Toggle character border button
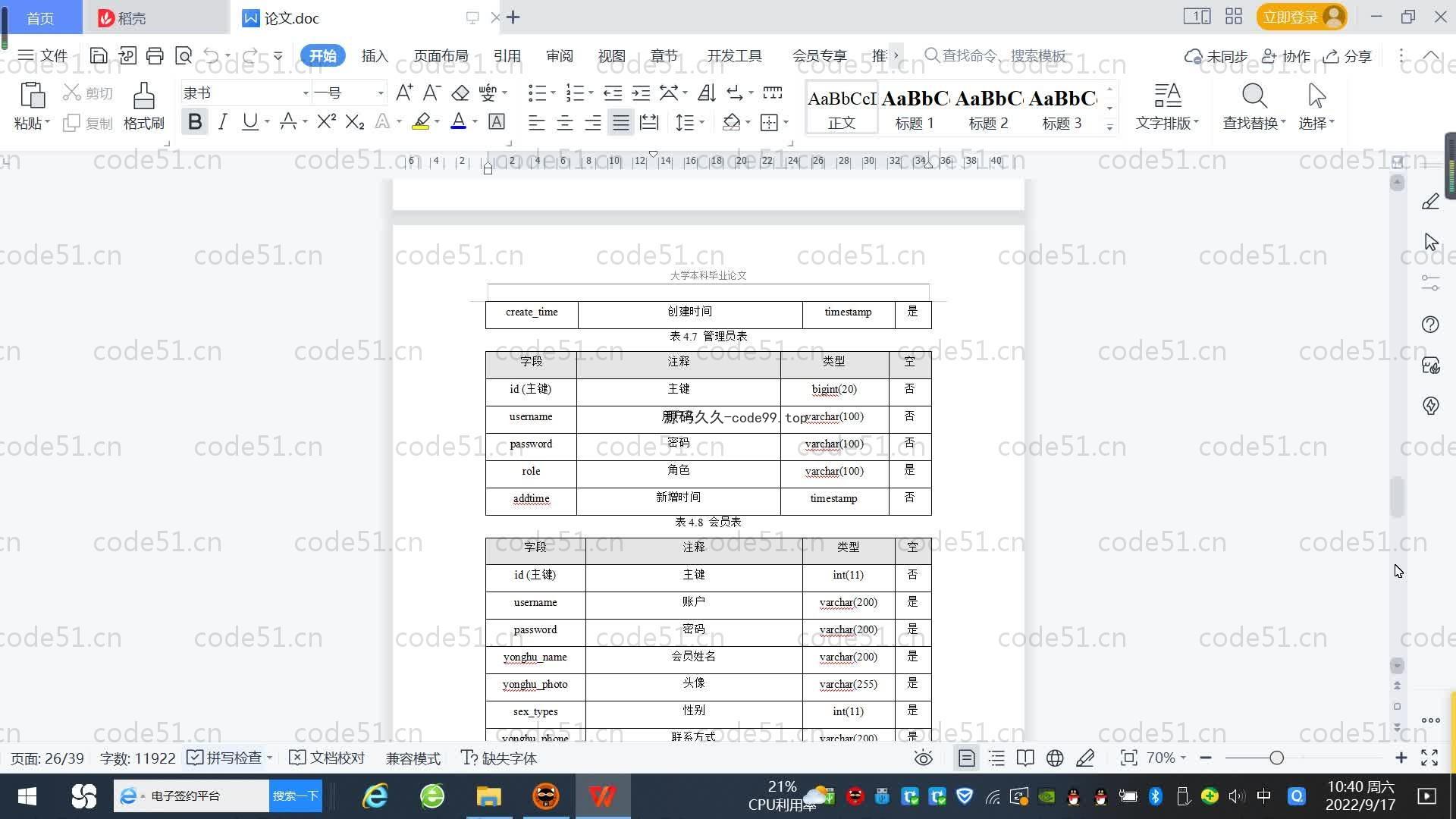Viewport: 1456px width, 819px height. pos(497,121)
